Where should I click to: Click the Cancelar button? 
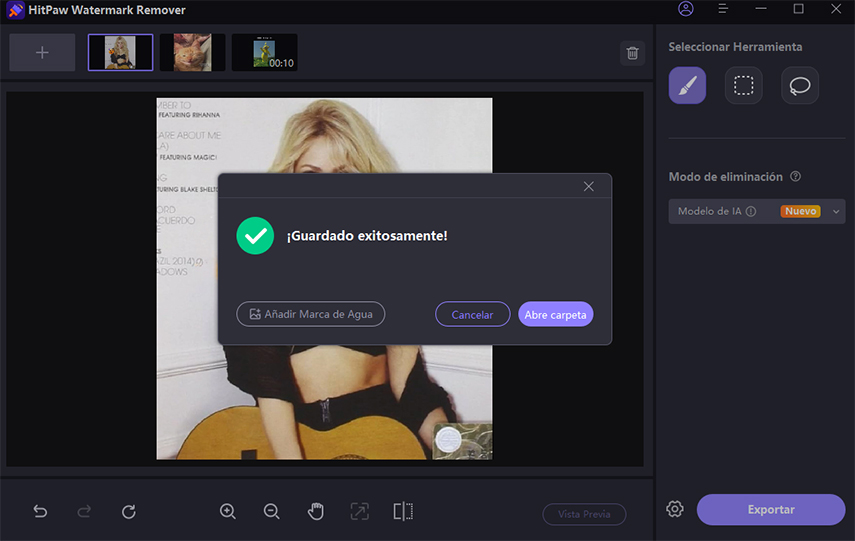pos(472,314)
